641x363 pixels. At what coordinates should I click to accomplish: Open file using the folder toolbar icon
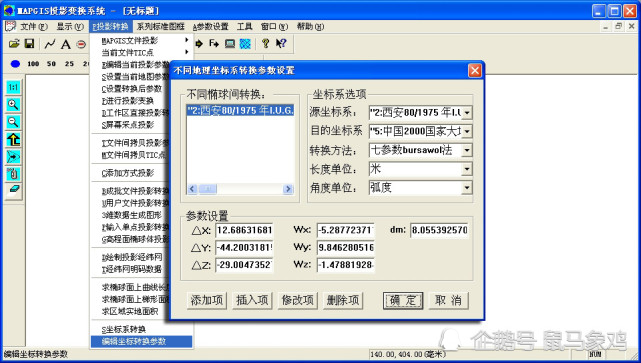click(14, 44)
